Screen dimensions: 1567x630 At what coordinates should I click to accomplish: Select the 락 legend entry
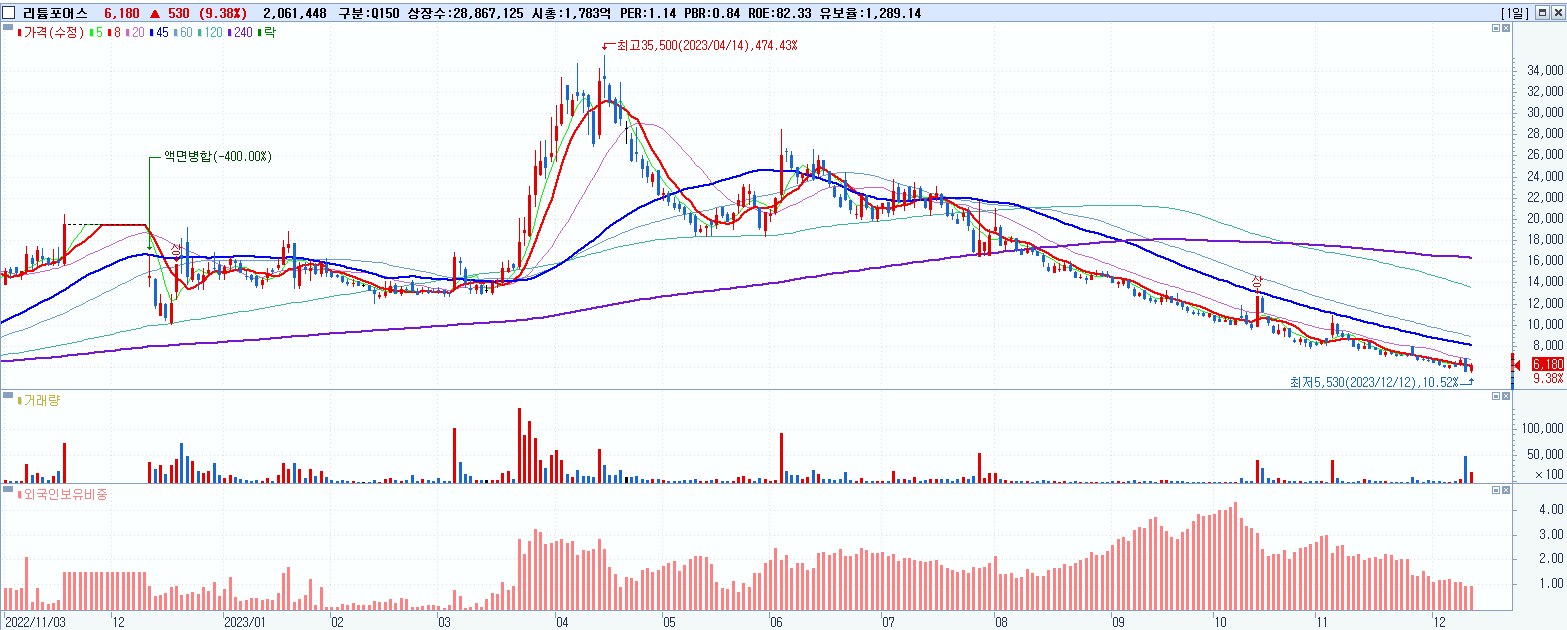267,33
